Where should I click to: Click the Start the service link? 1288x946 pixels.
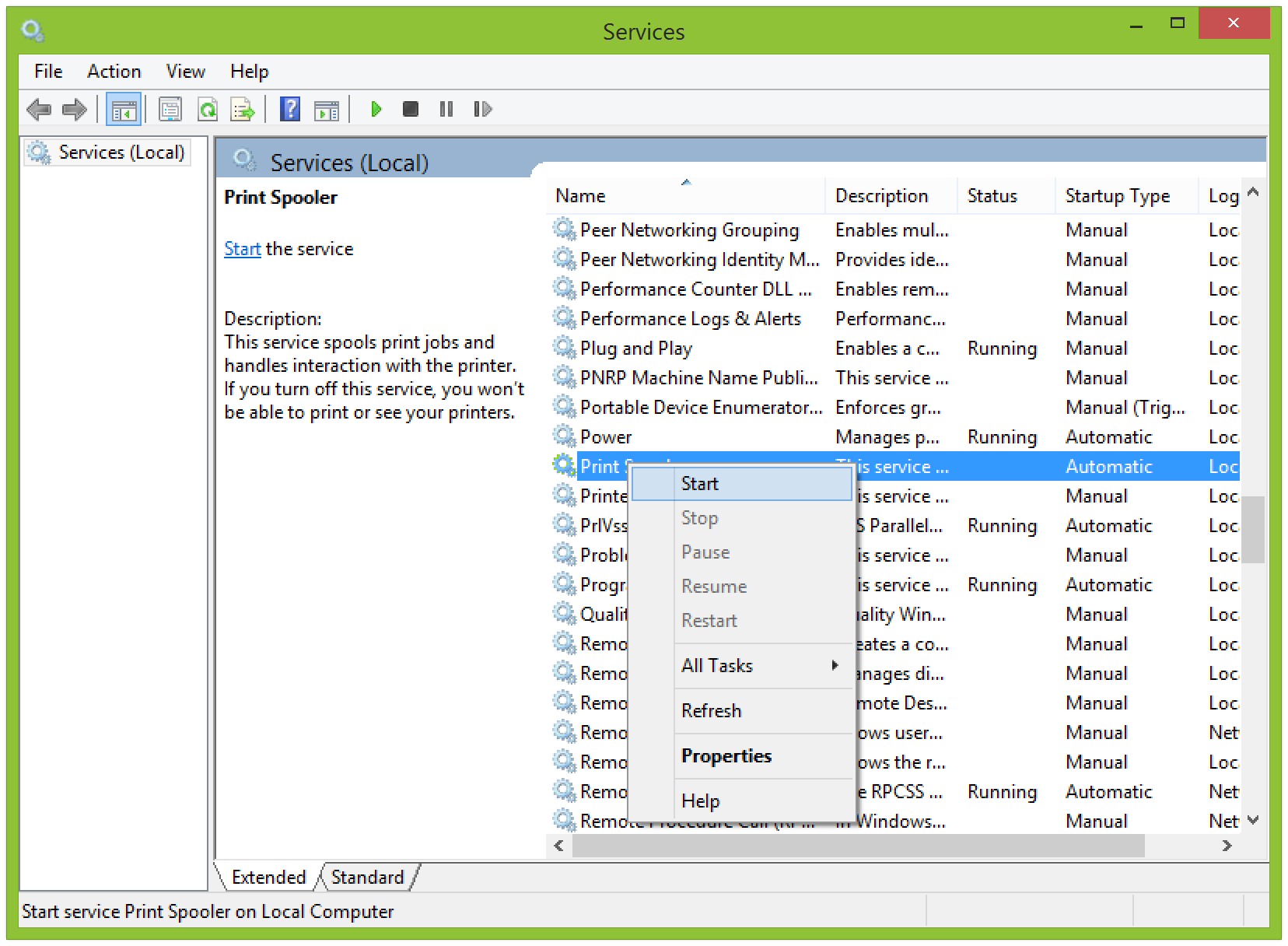pos(242,249)
